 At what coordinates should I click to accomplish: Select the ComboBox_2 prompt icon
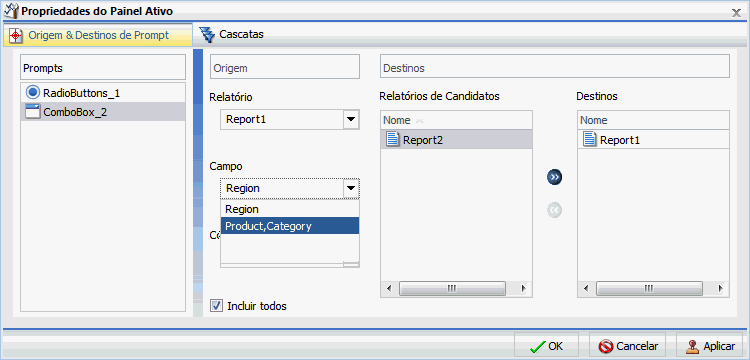pyautogui.click(x=33, y=112)
